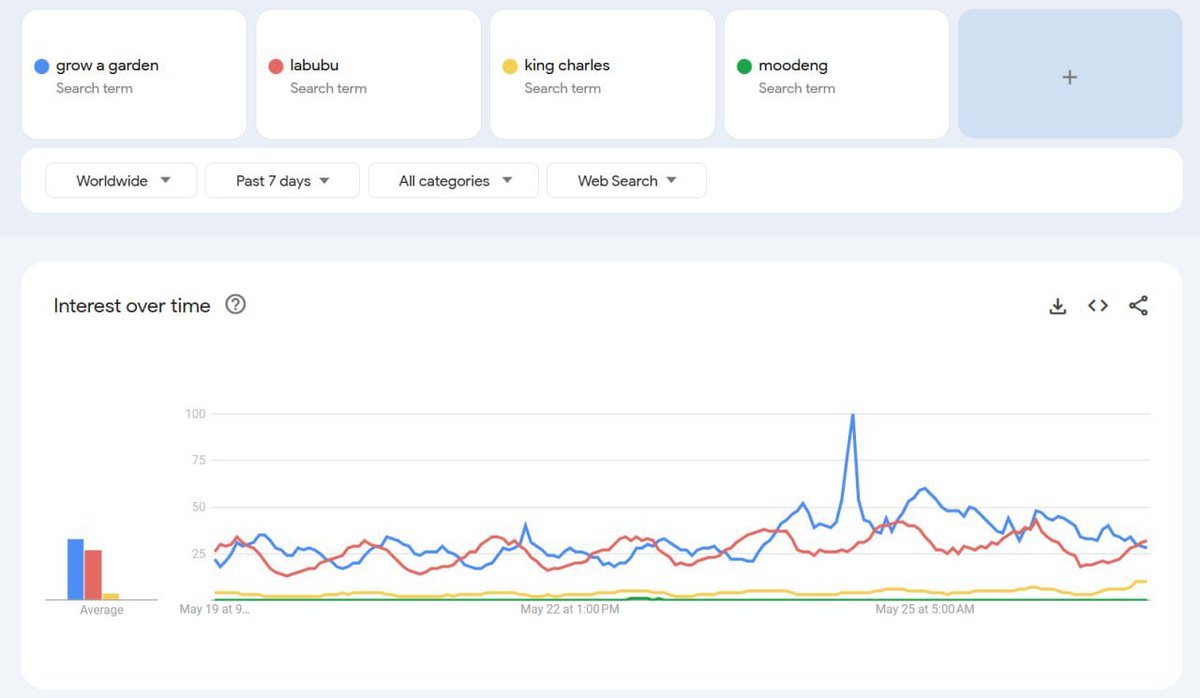
Task: Select the blue average bar
Action: tap(75, 569)
